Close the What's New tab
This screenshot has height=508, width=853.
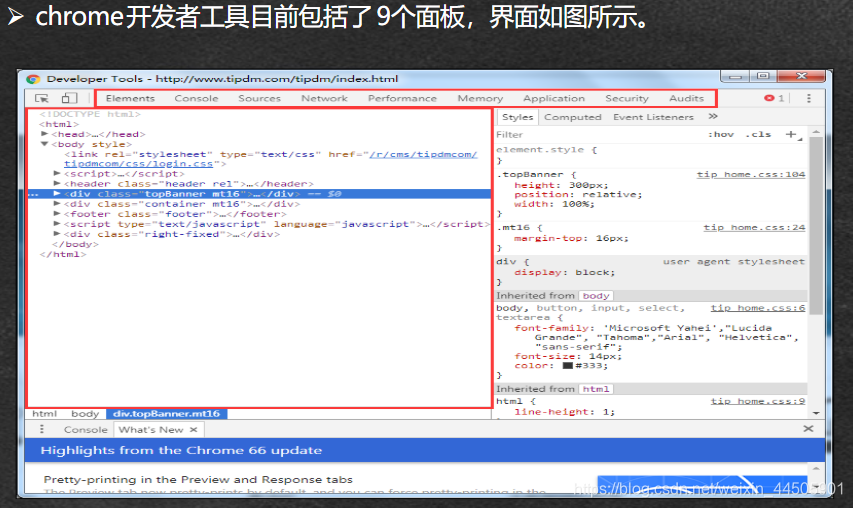coord(194,430)
